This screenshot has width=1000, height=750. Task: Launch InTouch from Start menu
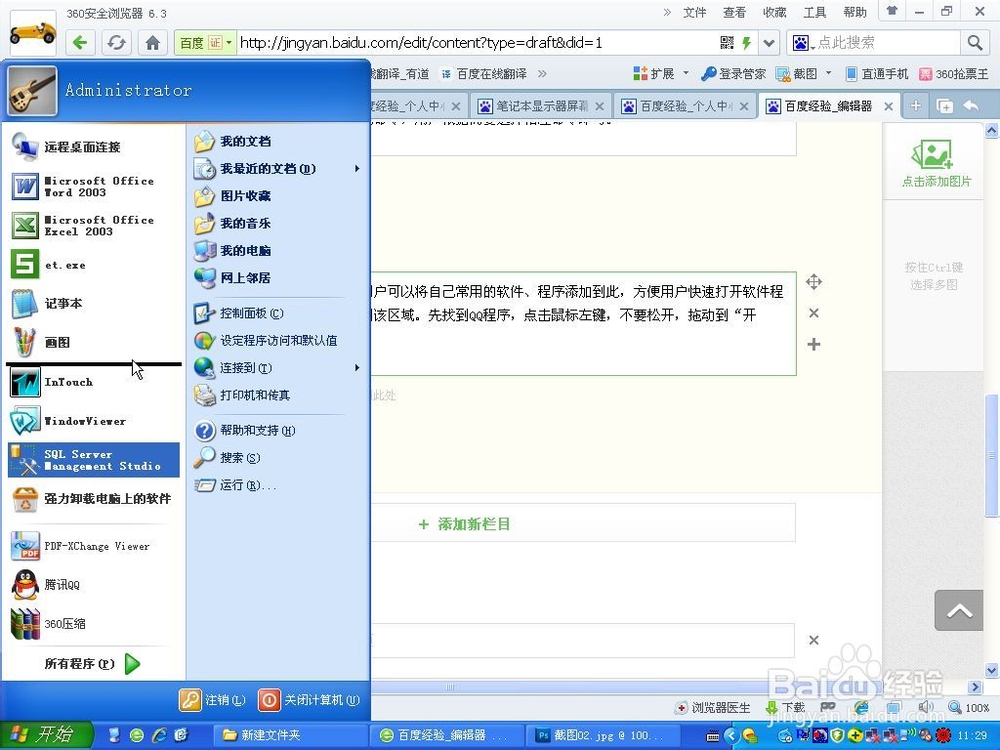click(x=94, y=382)
